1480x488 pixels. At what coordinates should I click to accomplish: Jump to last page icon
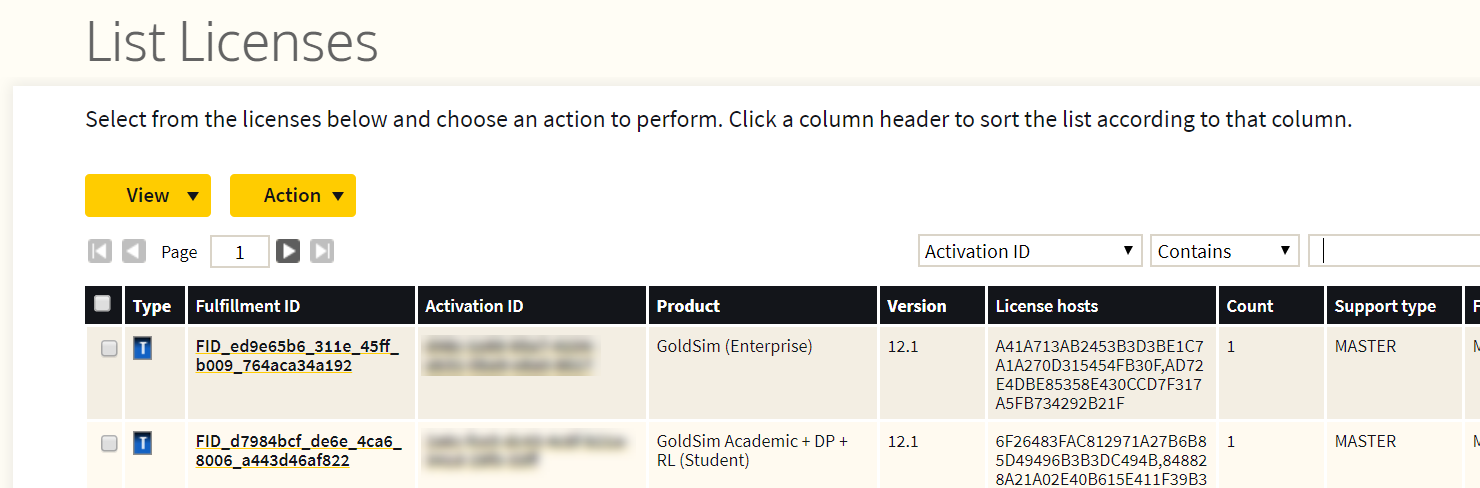pyautogui.click(x=322, y=251)
